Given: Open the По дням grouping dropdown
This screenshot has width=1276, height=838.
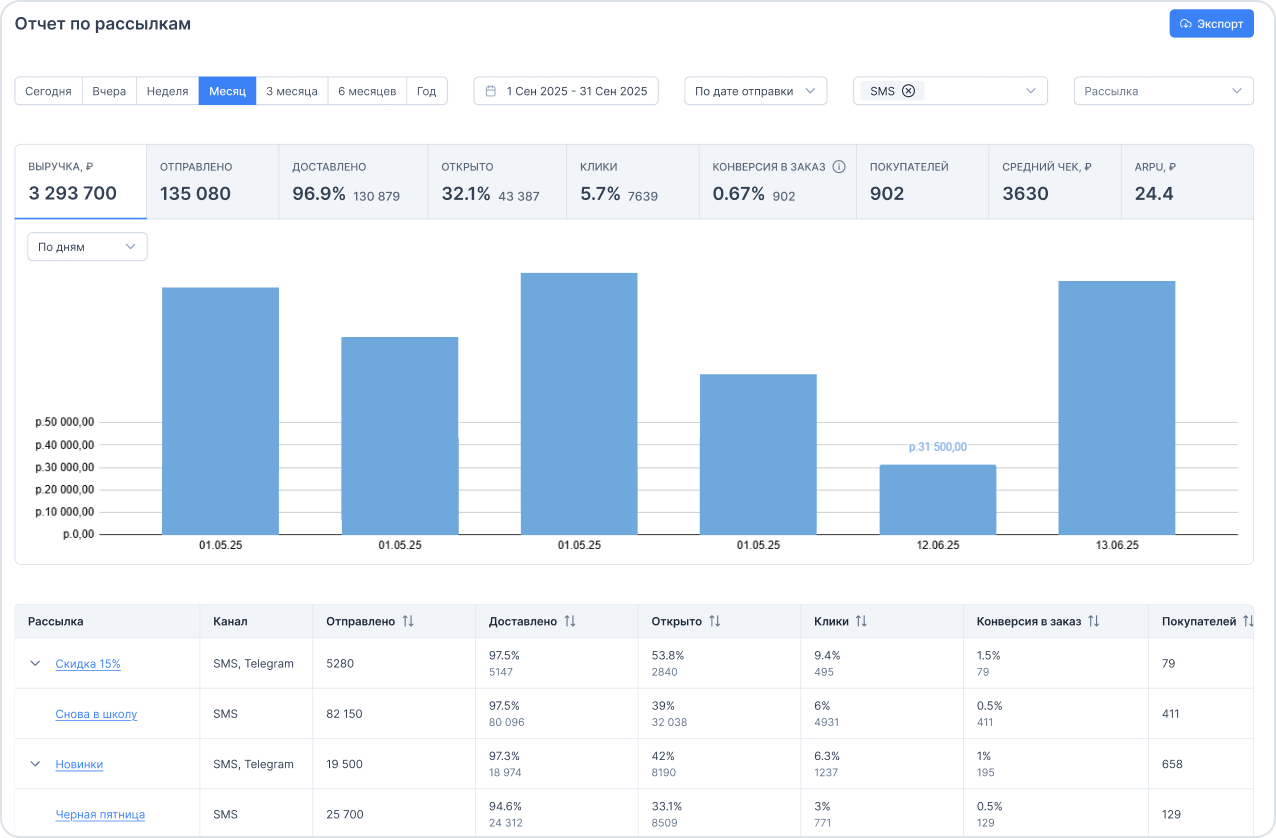Looking at the screenshot, I should (x=87, y=247).
